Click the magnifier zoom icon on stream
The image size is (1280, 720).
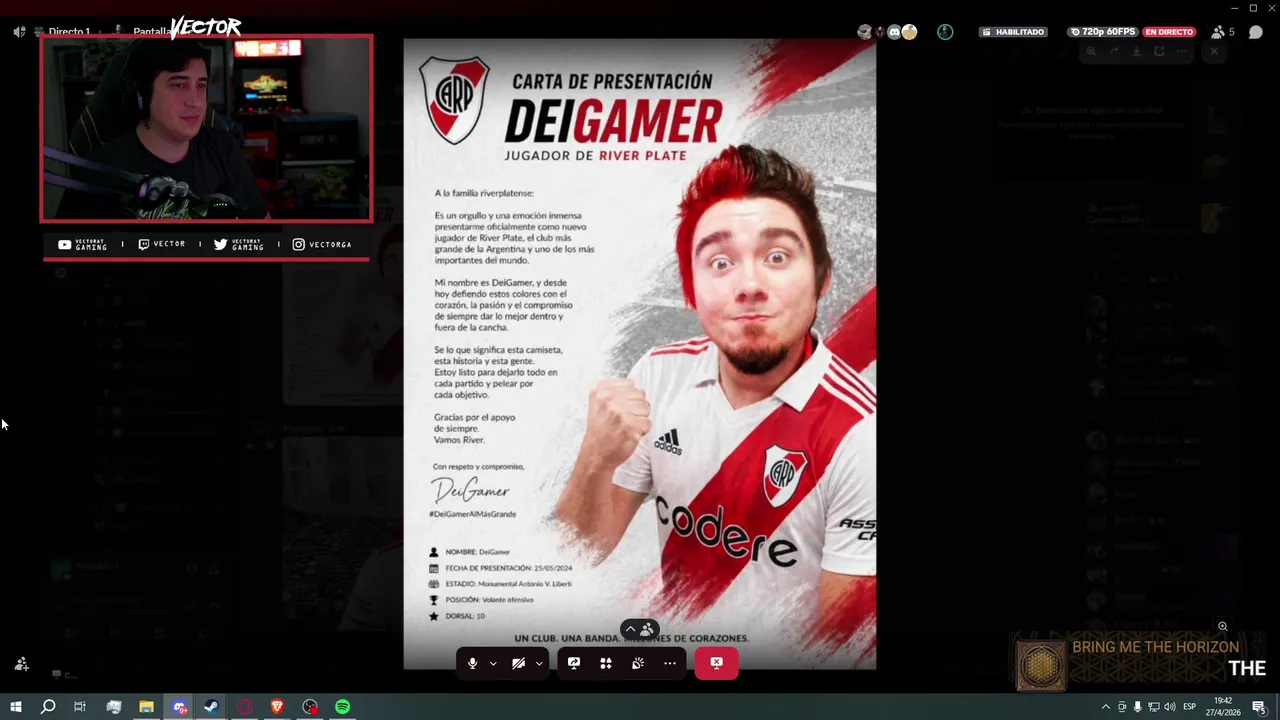(x=1222, y=627)
